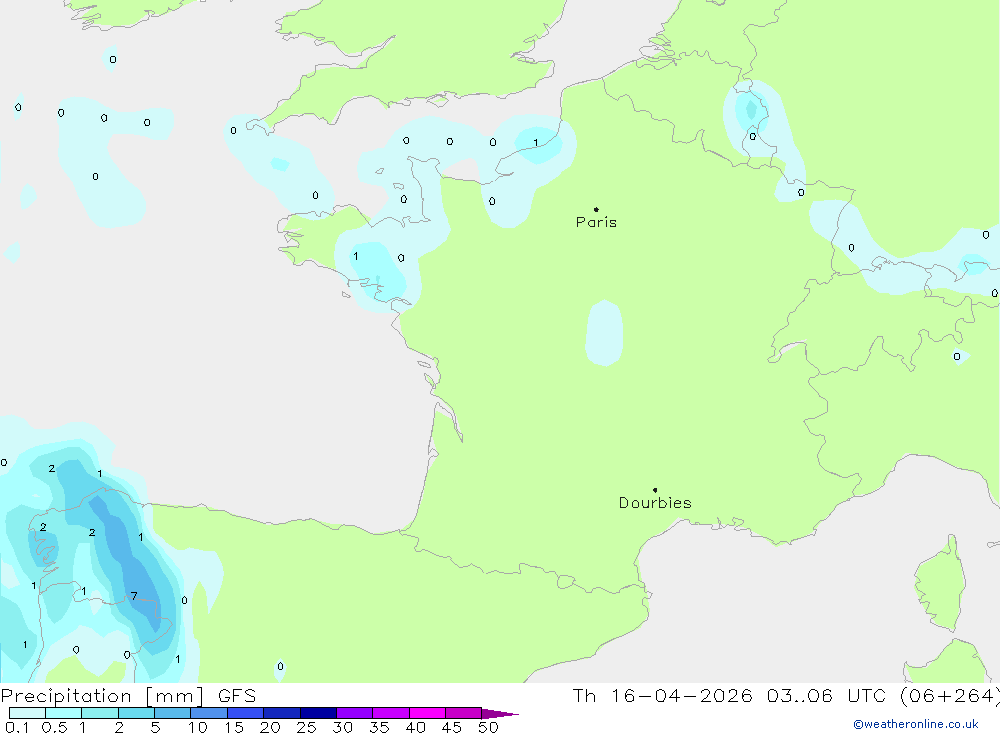Pick the purple 30–35 legend swatch
The height and width of the screenshot is (733, 1000).
(354, 713)
